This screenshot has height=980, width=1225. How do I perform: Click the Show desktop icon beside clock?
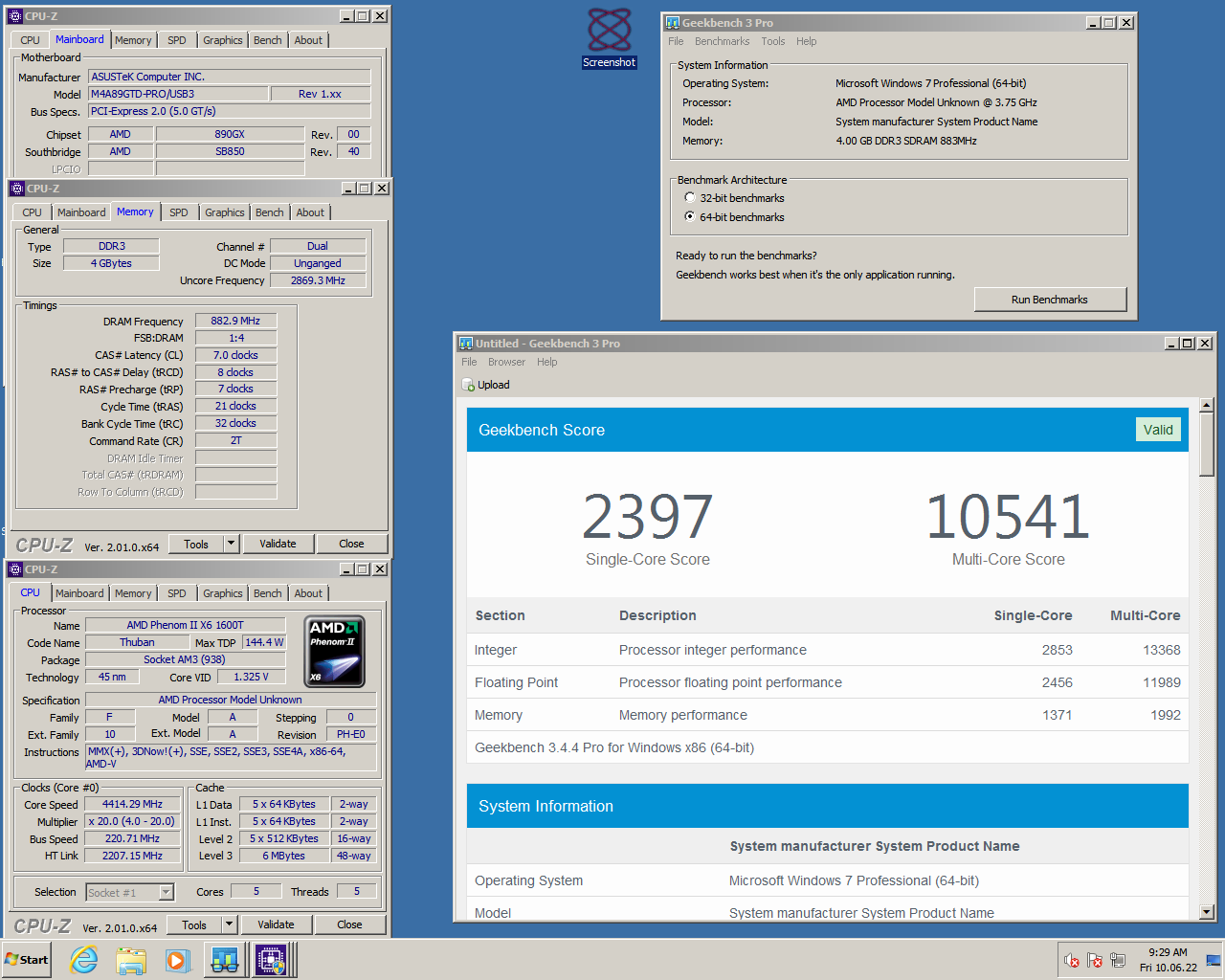pos(1214,960)
